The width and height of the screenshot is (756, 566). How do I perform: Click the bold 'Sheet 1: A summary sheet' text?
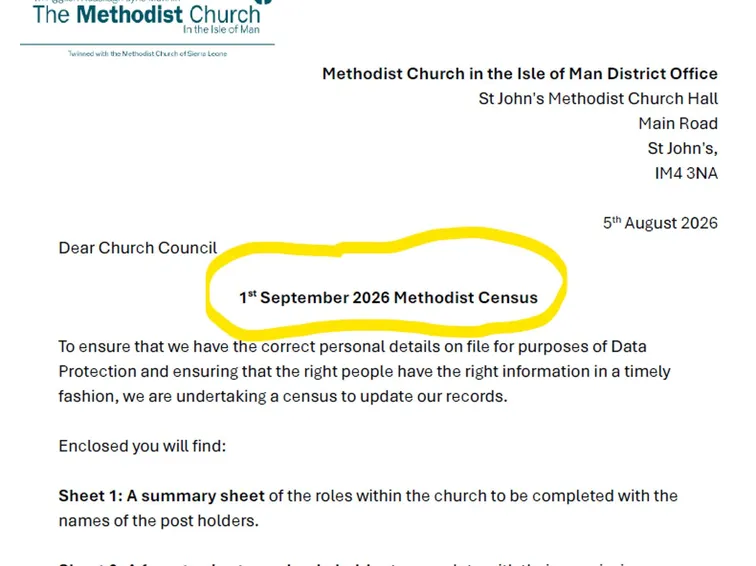pyautogui.click(x=162, y=496)
